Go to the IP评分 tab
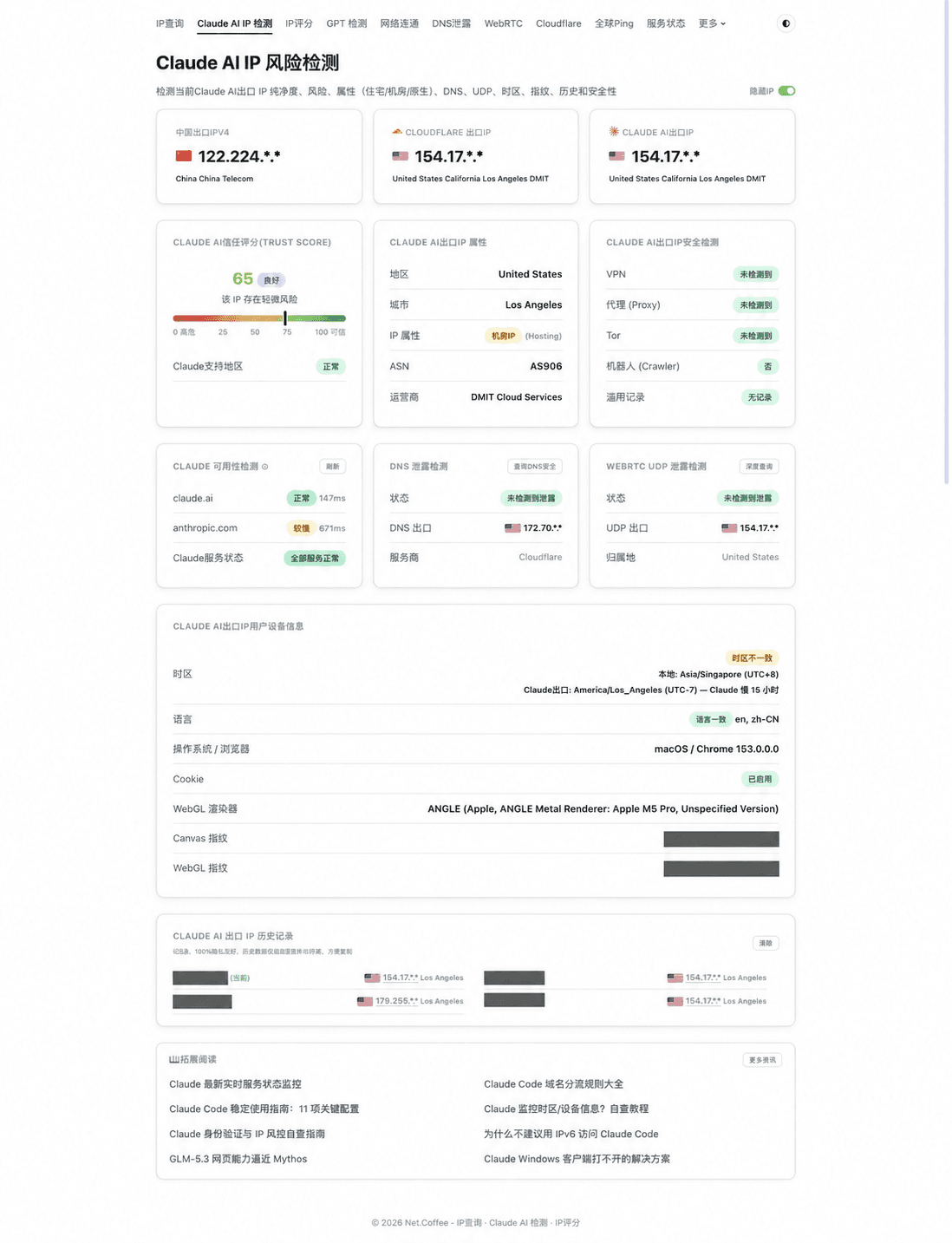 click(299, 23)
